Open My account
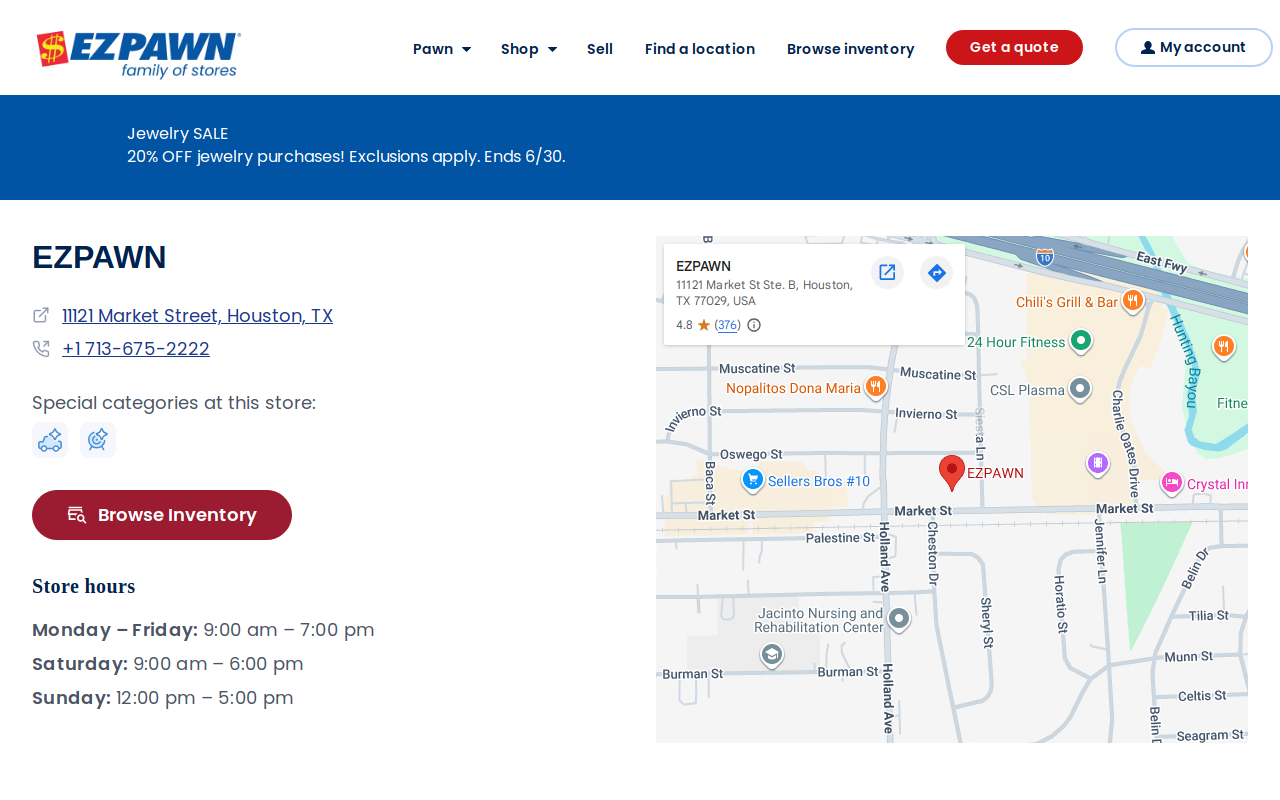The image size is (1280, 800). pos(1193,47)
